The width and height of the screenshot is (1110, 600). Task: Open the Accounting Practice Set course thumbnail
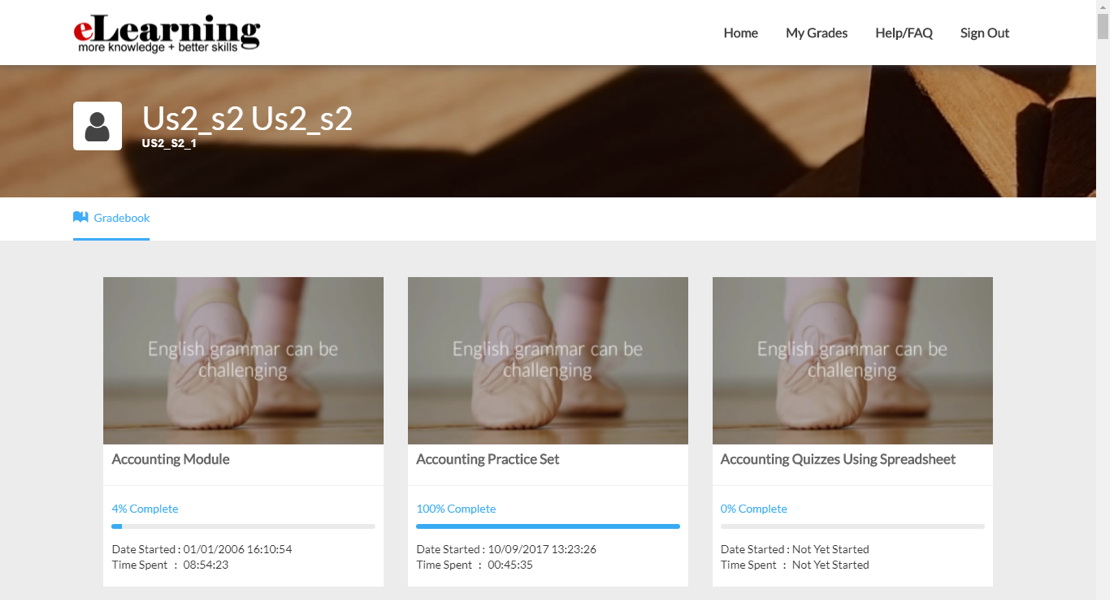[547, 360]
